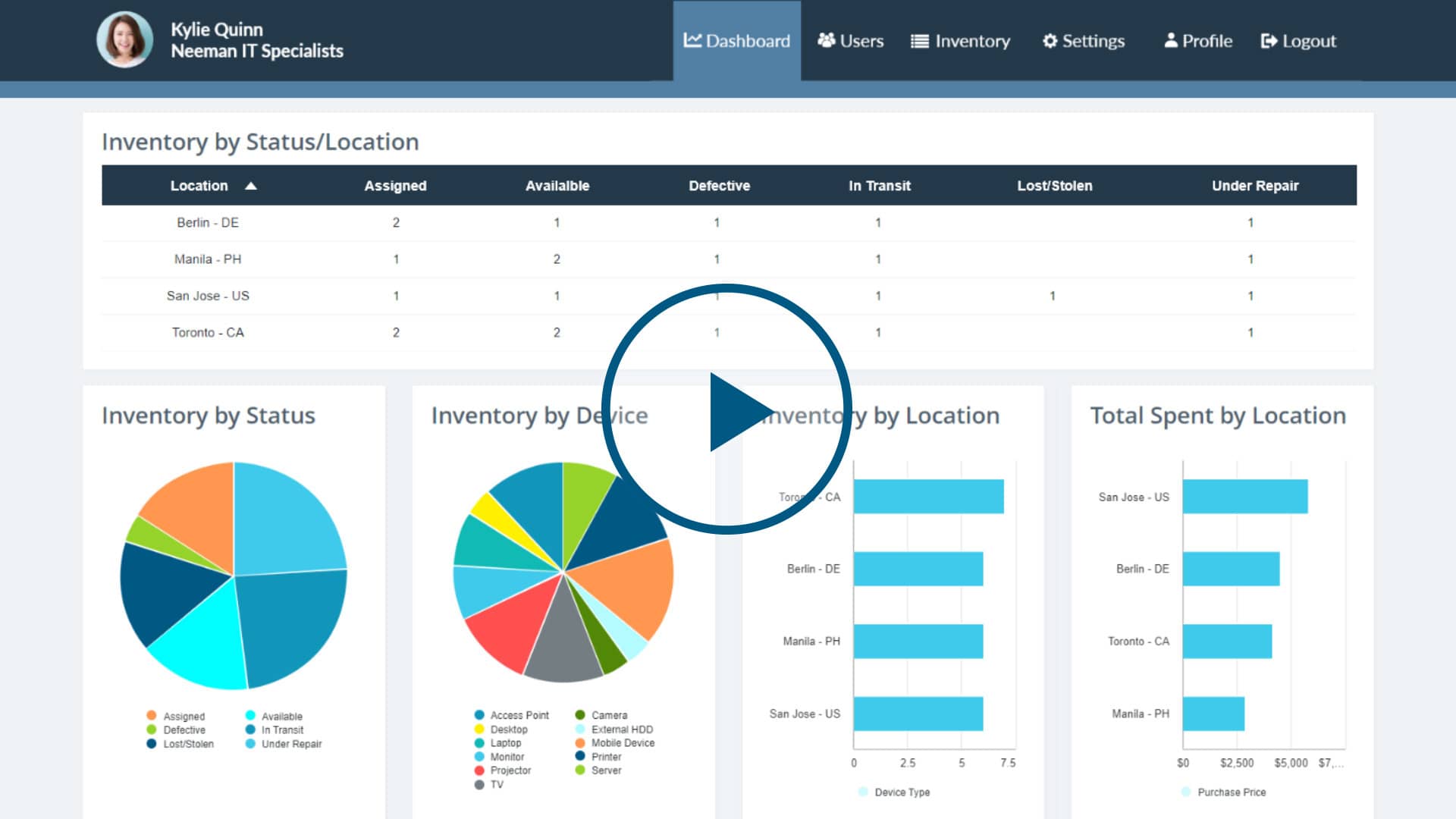
Task: Click the Dashboard chart icon
Action: (x=692, y=40)
